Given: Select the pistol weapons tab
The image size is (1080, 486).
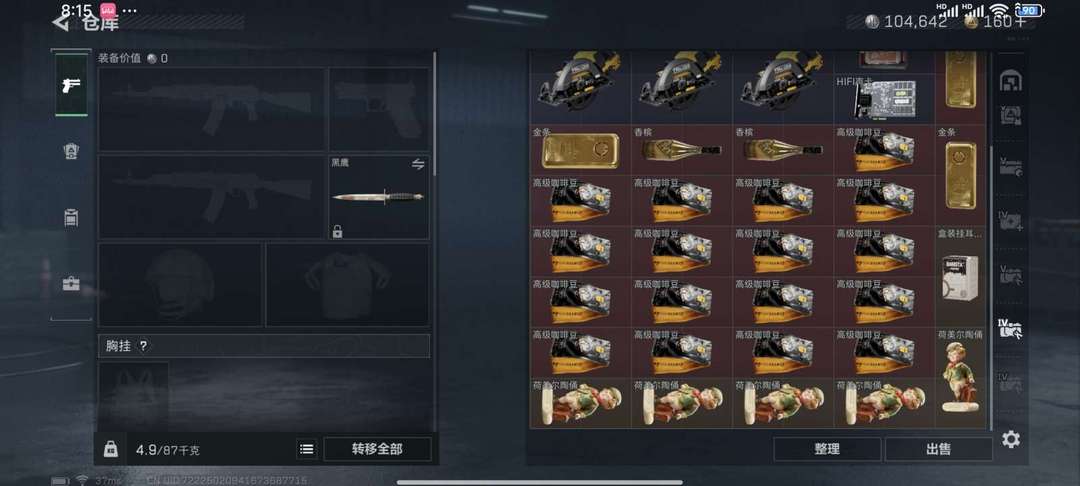Looking at the screenshot, I should tap(71, 85).
